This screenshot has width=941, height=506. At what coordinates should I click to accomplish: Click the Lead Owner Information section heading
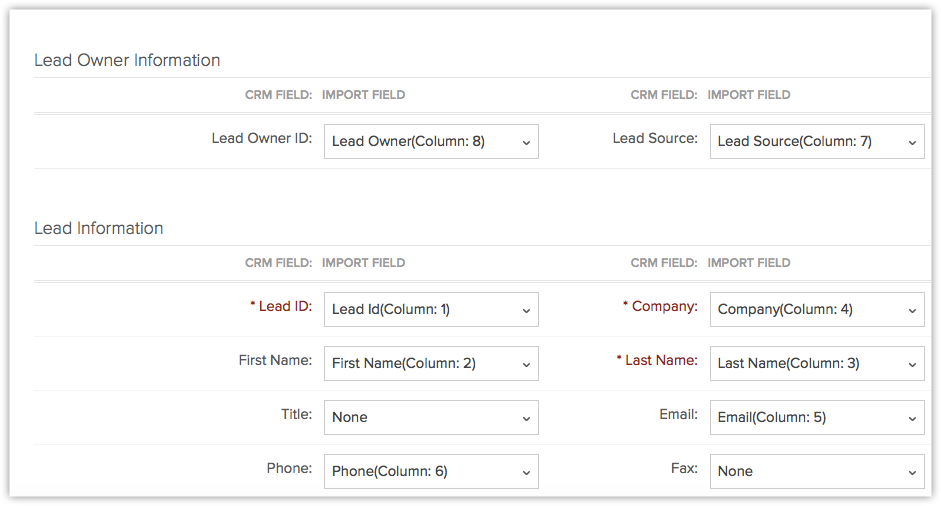coord(127,60)
